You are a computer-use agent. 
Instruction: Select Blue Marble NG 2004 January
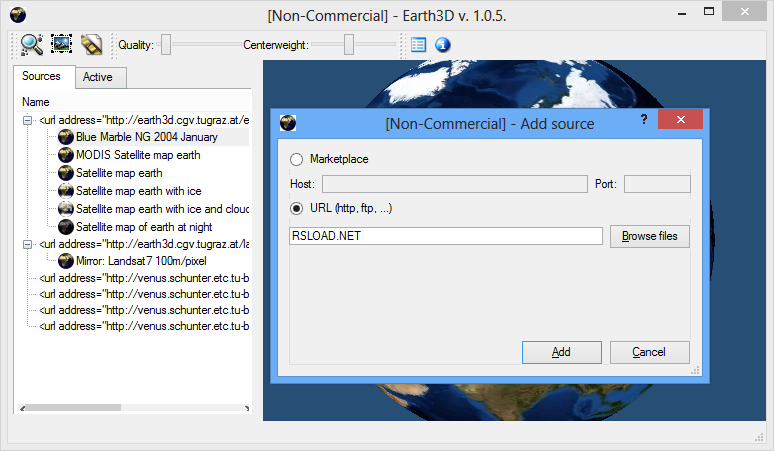tap(147, 137)
